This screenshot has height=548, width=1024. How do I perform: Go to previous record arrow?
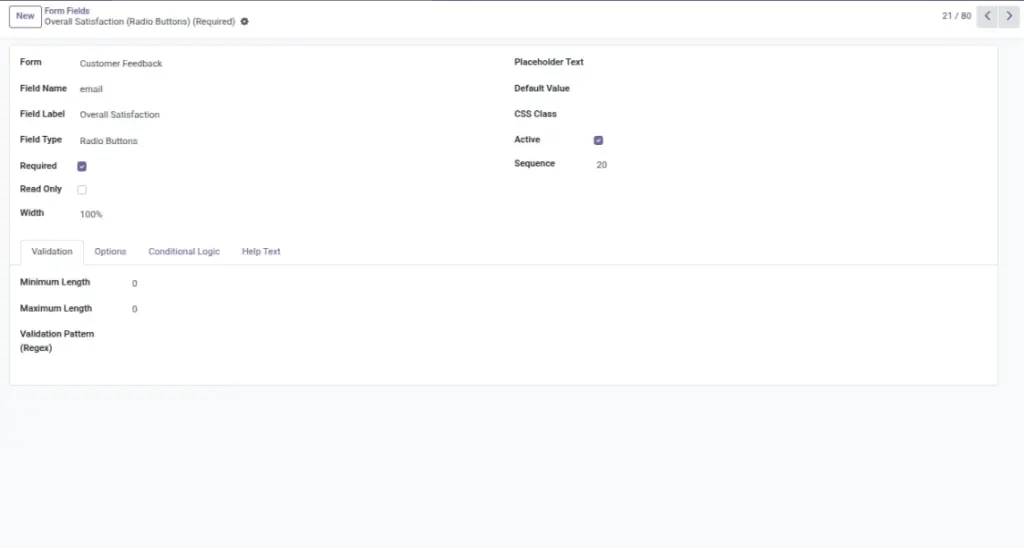(987, 16)
